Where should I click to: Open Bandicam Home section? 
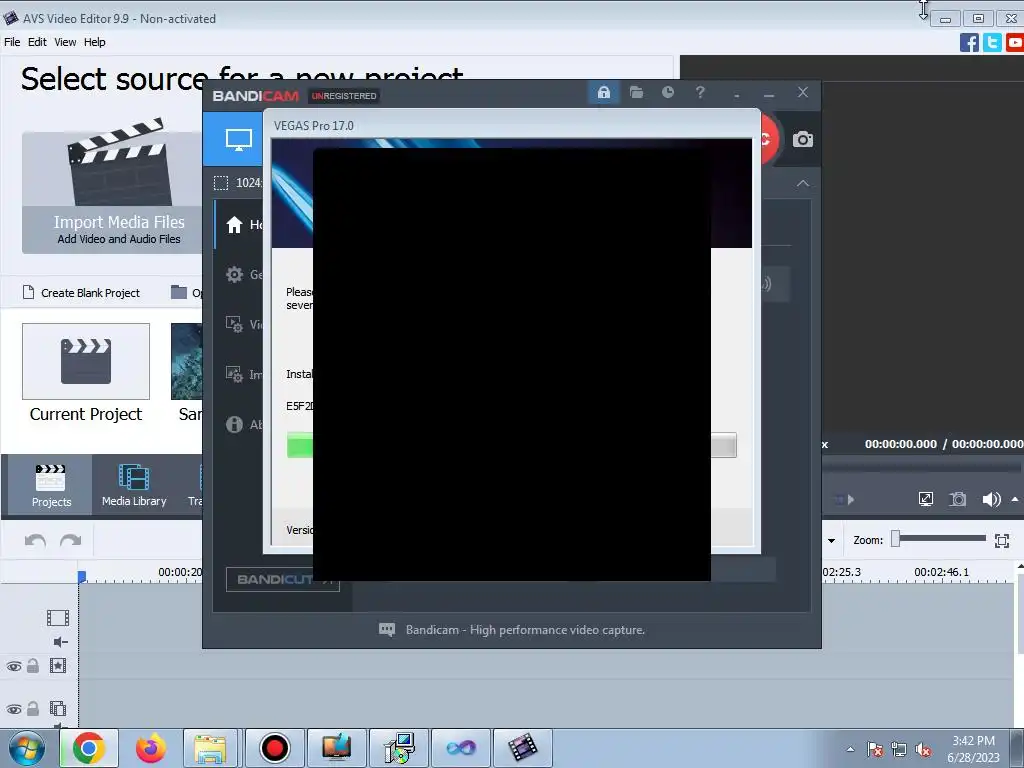pos(239,225)
